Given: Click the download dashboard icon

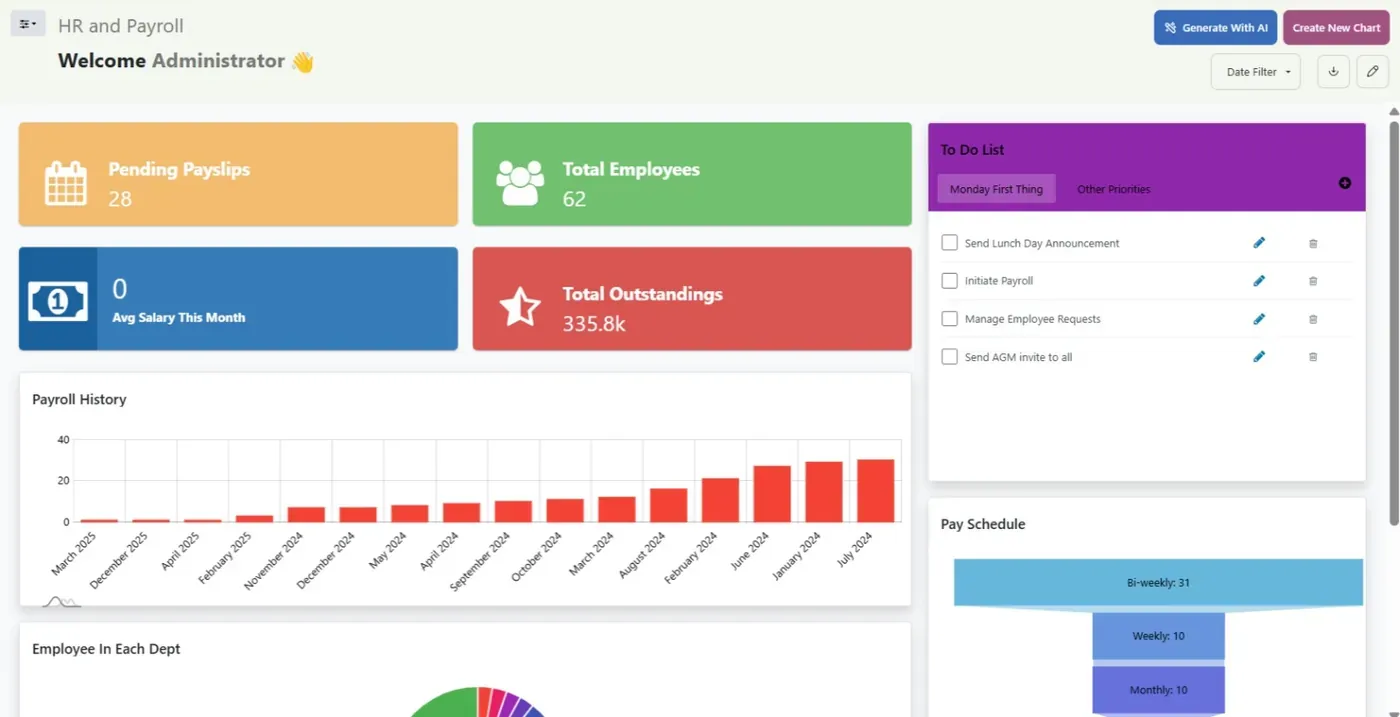Looking at the screenshot, I should [1333, 72].
